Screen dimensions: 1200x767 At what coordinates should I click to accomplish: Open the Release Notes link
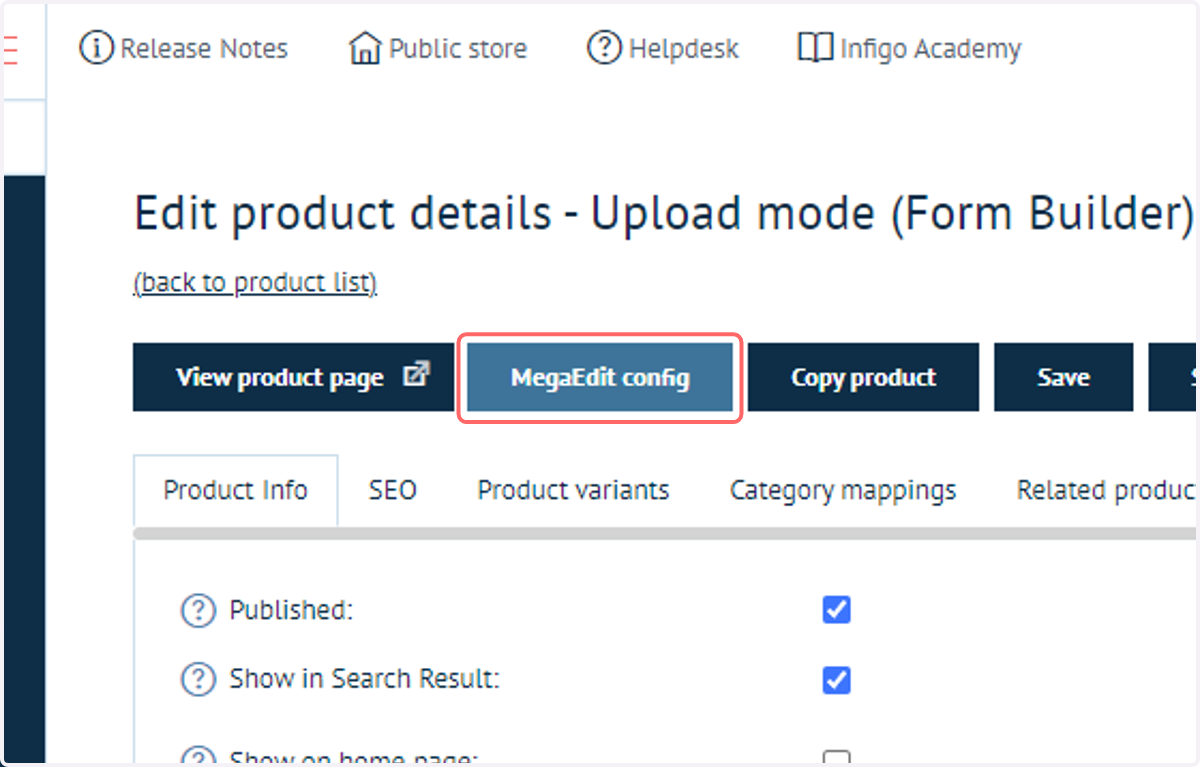click(x=184, y=48)
